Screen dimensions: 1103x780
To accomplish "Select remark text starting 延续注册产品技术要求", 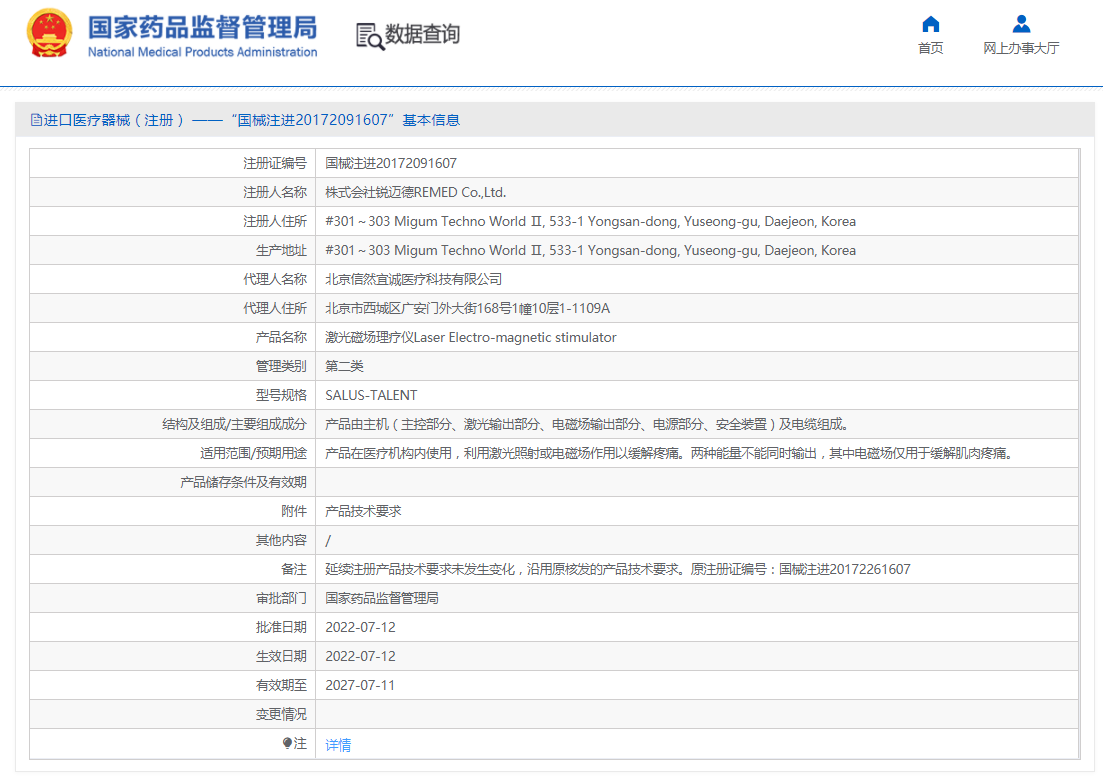I will click(618, 570).
